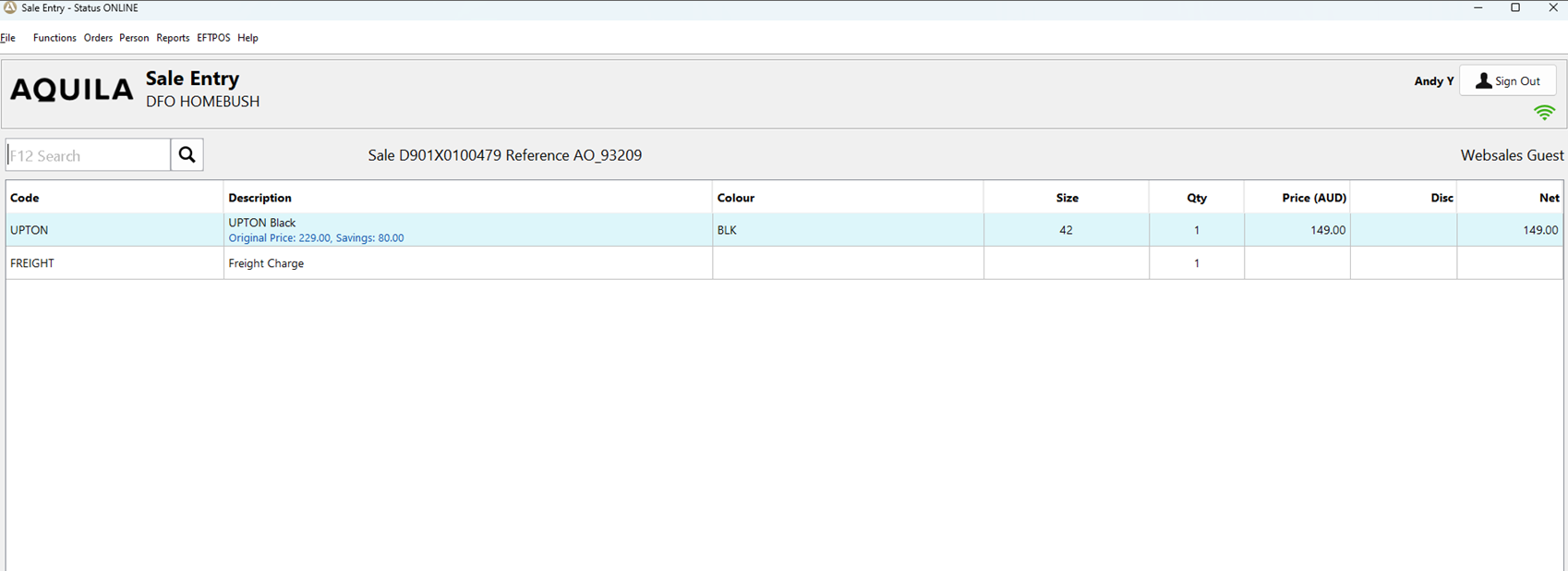Open the Person menu
This screenshot has width=1568, height=571.
point(134,38)
